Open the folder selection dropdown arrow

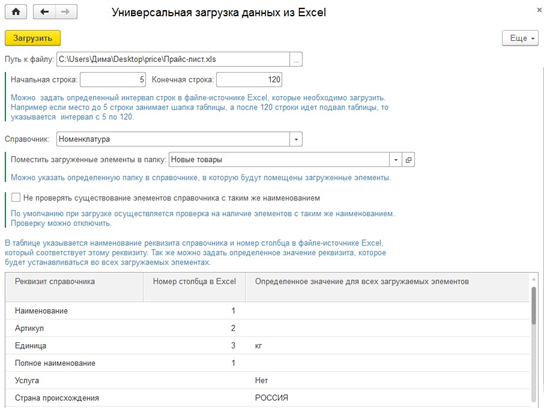pos(396,160)
